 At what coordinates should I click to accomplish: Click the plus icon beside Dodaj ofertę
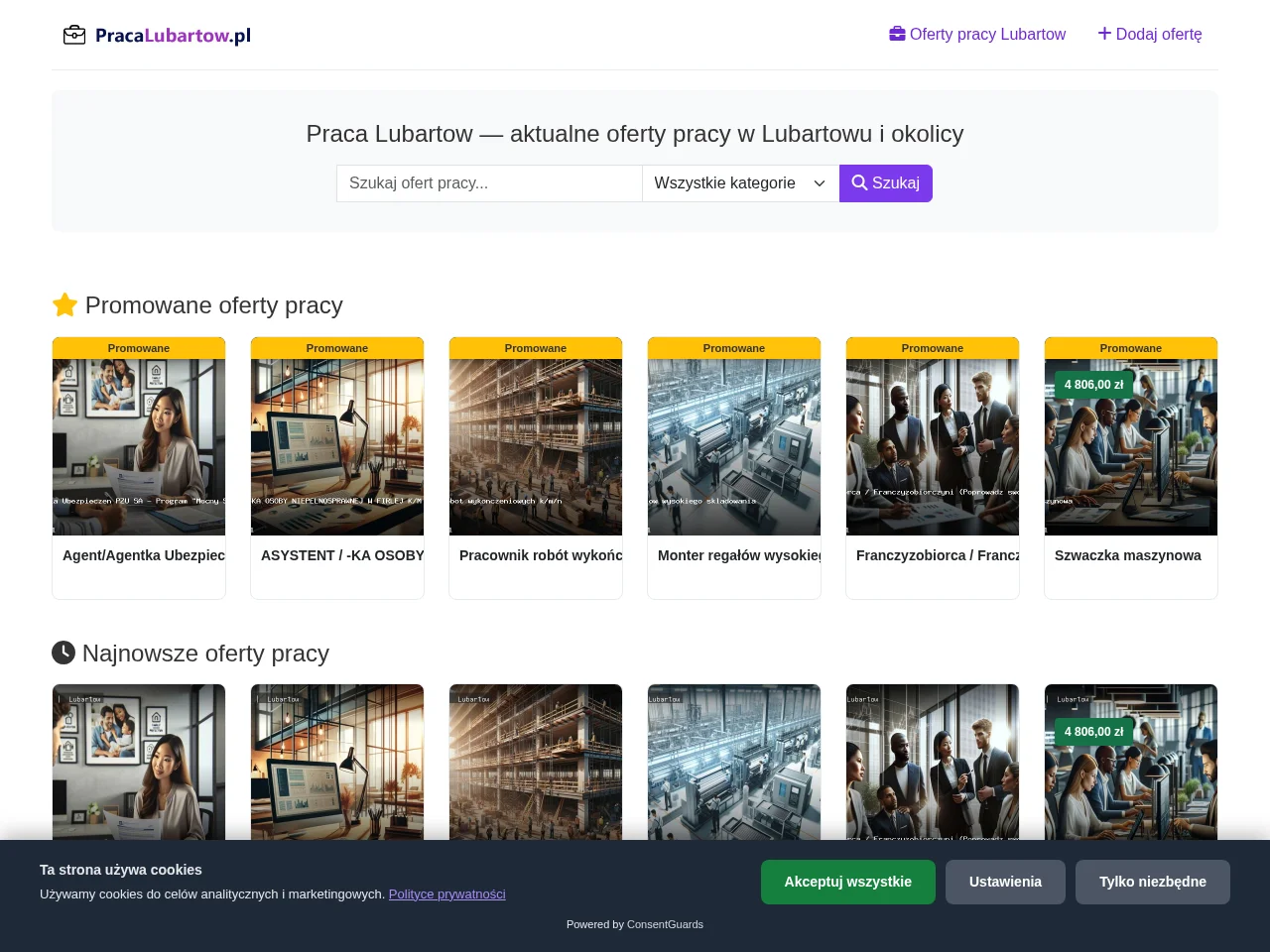(x=1104, y=34)
